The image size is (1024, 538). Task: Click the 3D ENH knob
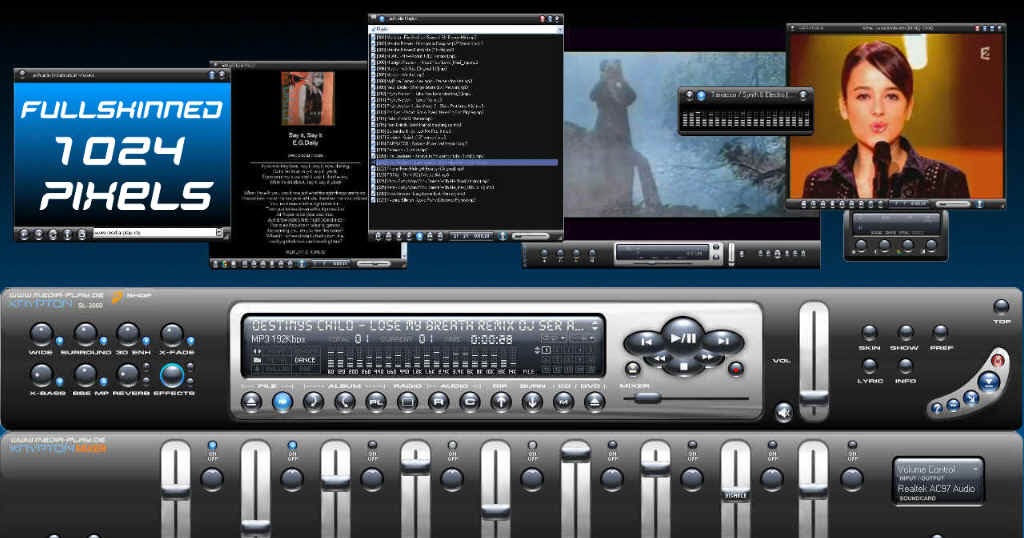click(x=128, y=334)
